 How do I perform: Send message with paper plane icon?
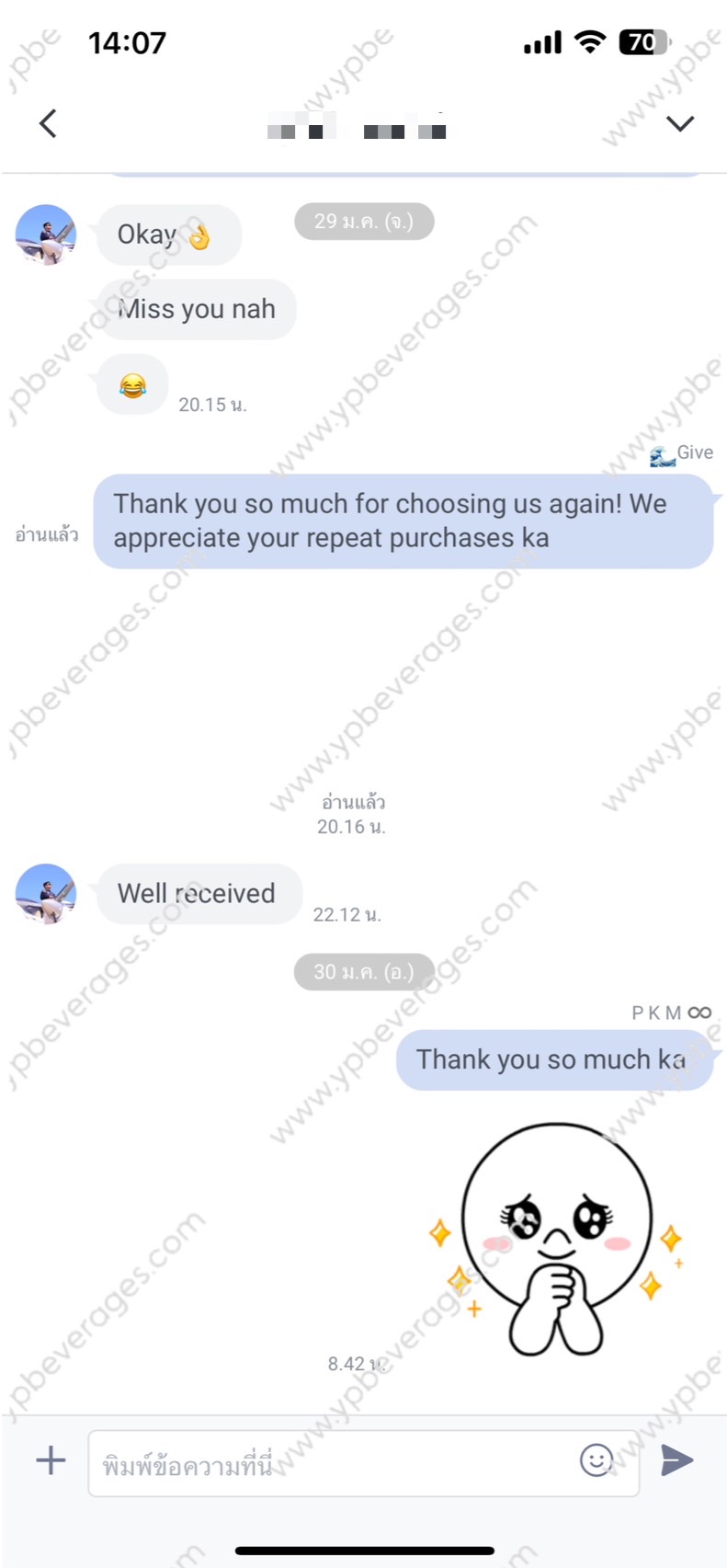(676, 1459)
